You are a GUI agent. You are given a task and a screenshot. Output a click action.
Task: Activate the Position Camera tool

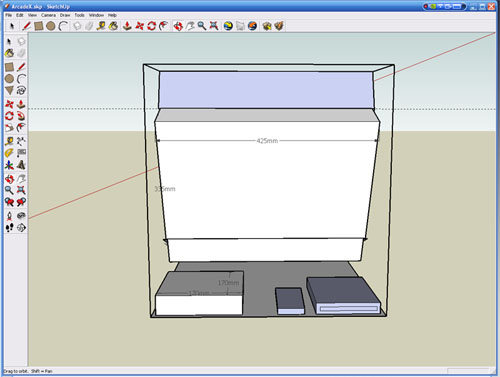pyautogui.click(x=9, y=216)
